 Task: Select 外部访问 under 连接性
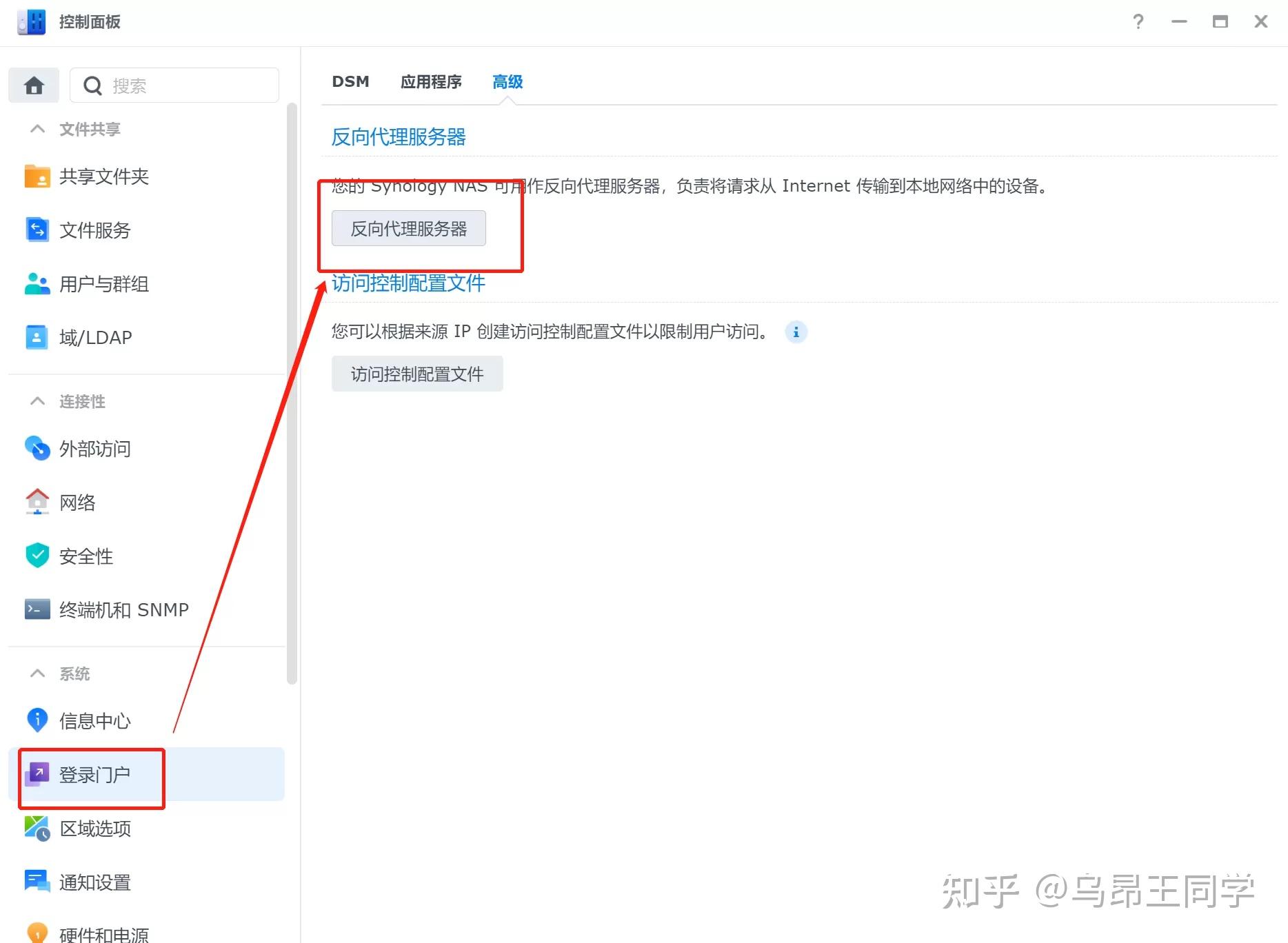[x=94, y=449]
